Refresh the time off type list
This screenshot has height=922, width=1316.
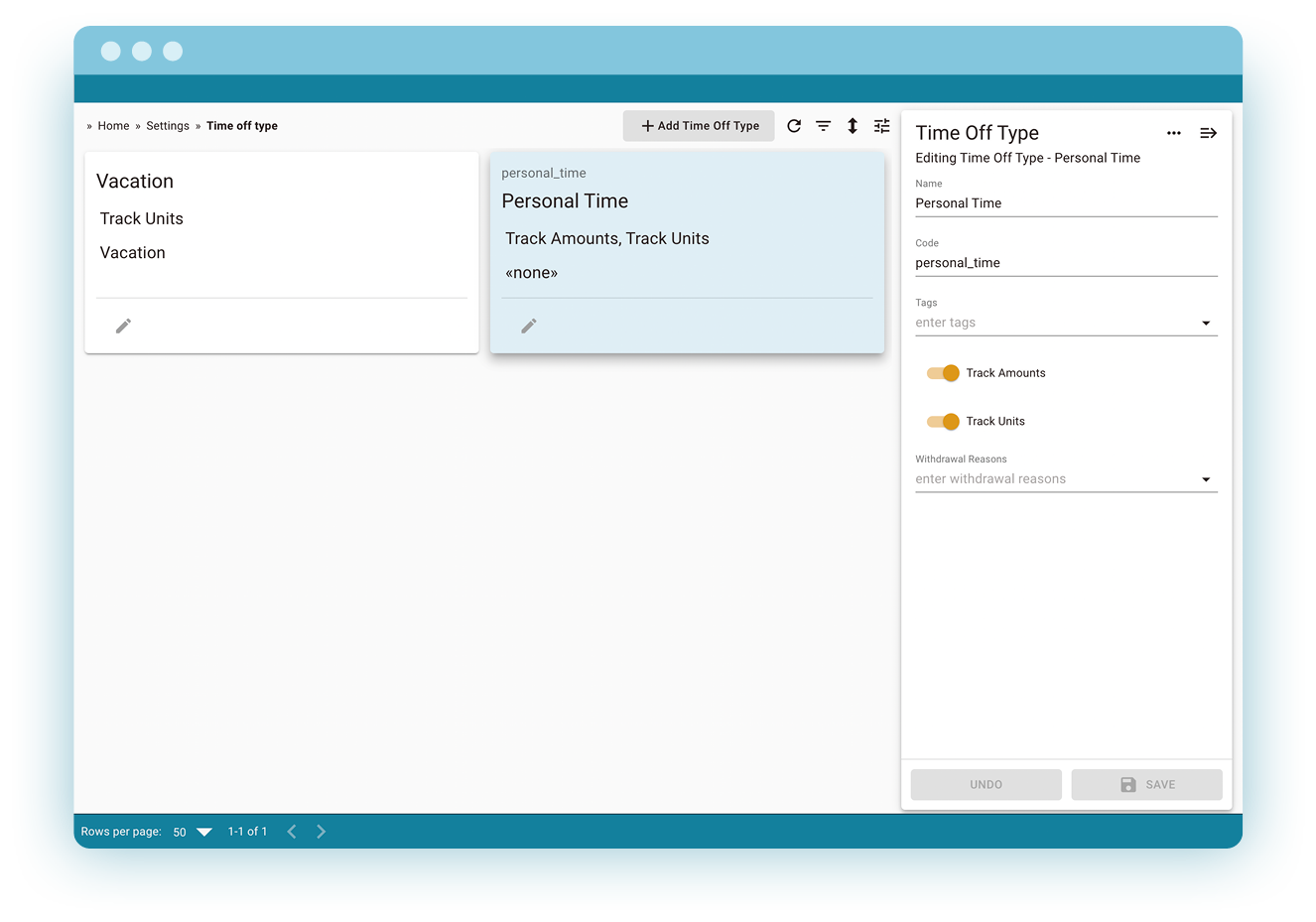793,126
